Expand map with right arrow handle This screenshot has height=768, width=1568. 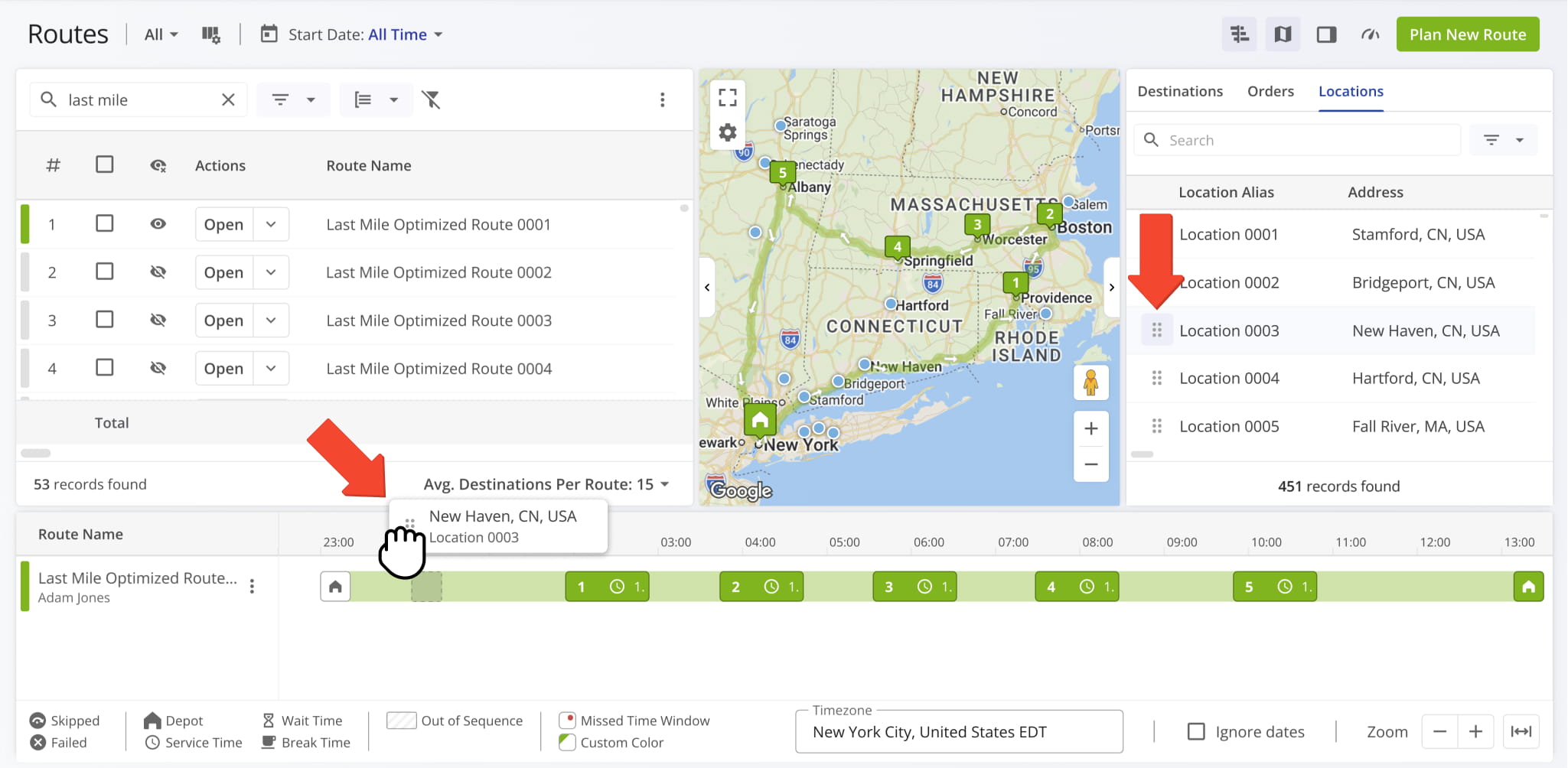pyautogui.click(x=1112, y=288)
